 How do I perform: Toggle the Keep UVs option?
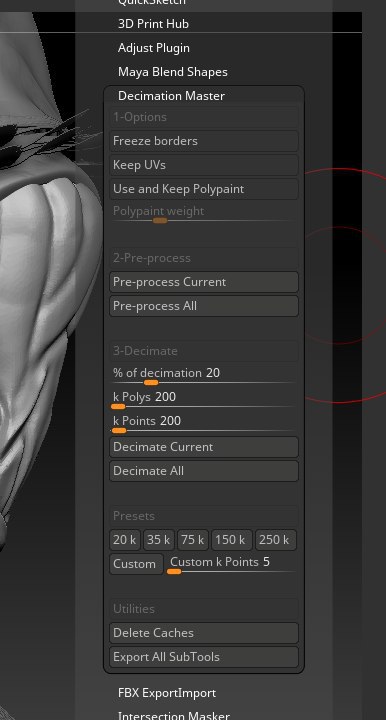(204, 165)
